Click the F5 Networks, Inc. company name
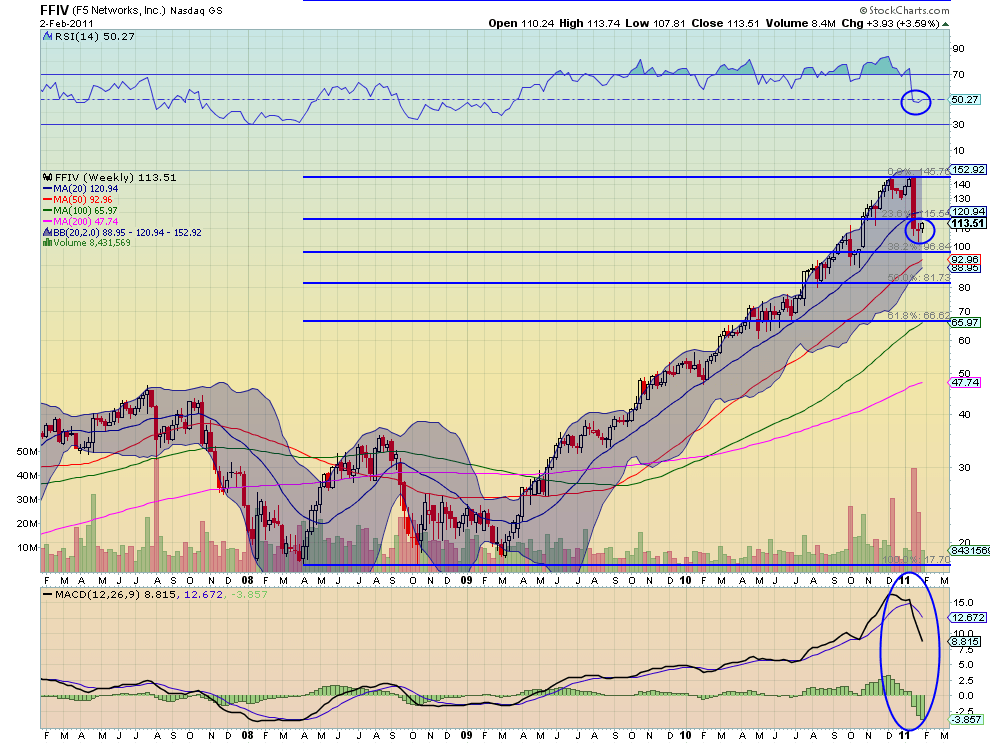990x744 pixels. 119,11
